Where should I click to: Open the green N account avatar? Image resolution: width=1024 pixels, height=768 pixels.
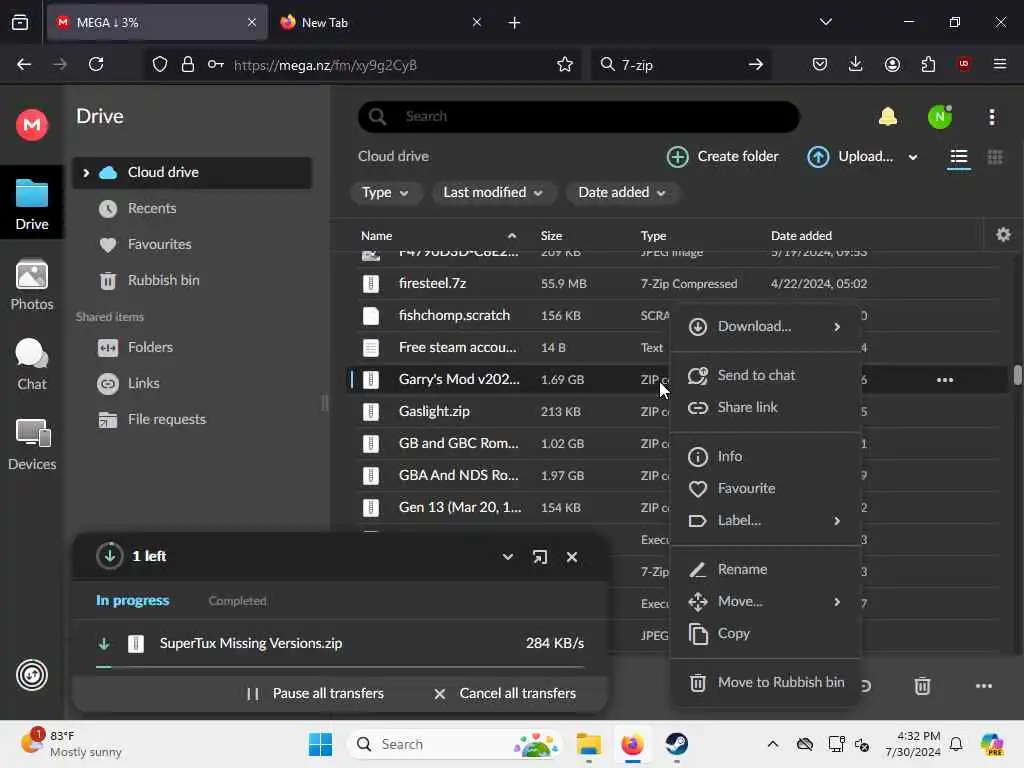coord(940,117)
